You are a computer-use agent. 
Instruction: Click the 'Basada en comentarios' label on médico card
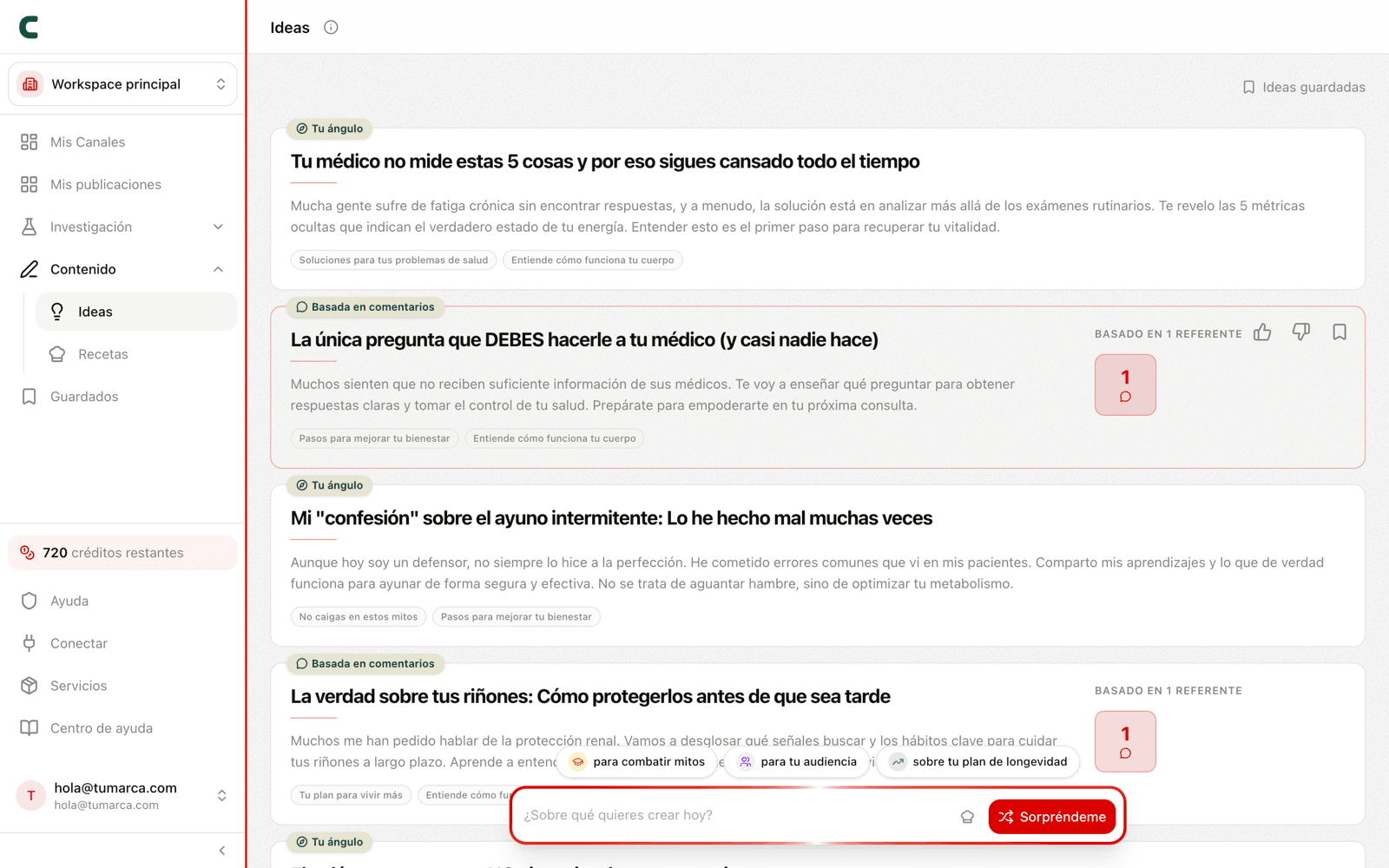(x=365, y=307)
